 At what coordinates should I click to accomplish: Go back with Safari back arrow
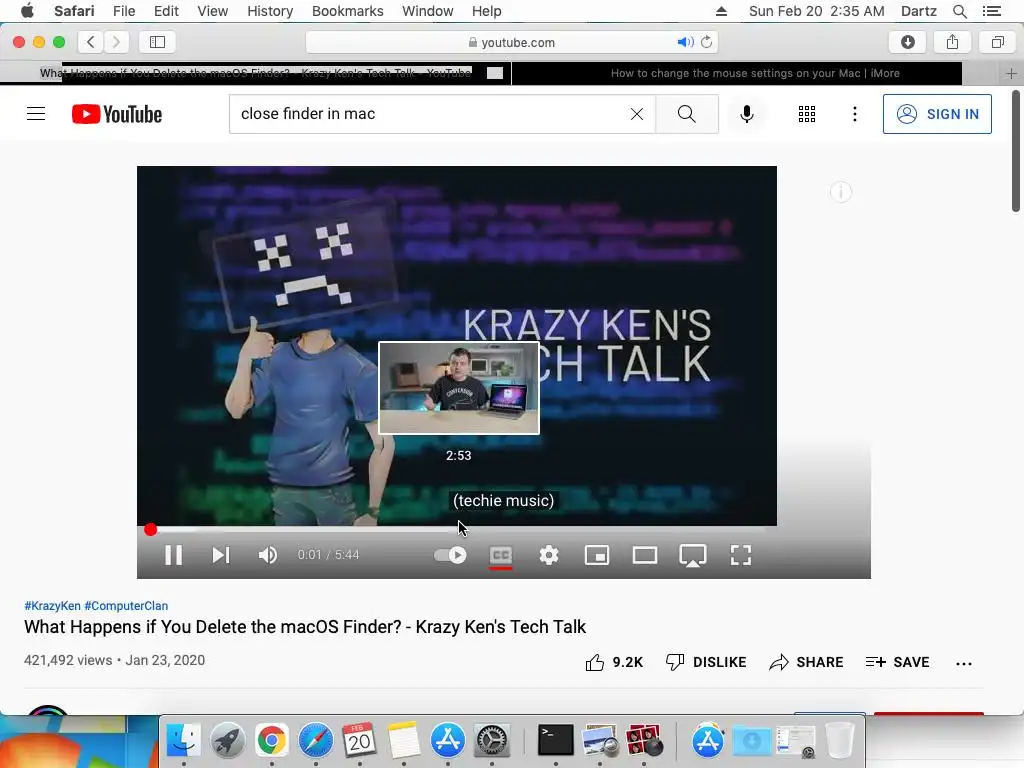91,42
